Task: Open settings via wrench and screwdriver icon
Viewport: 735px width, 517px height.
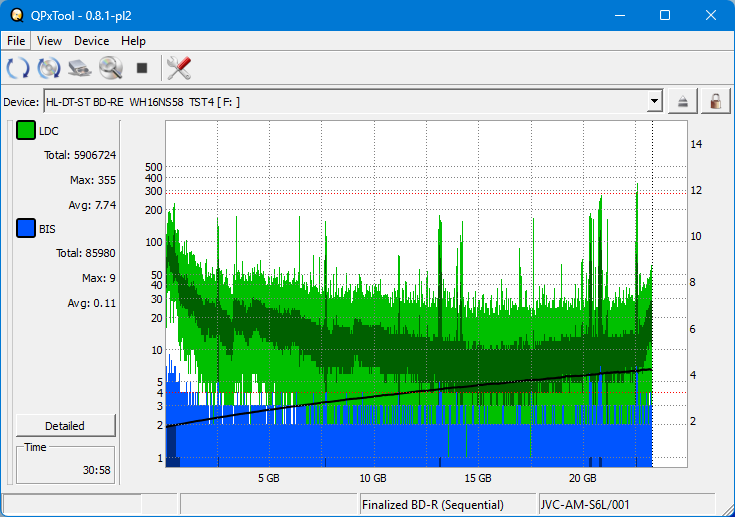Action: coord(179,69)
